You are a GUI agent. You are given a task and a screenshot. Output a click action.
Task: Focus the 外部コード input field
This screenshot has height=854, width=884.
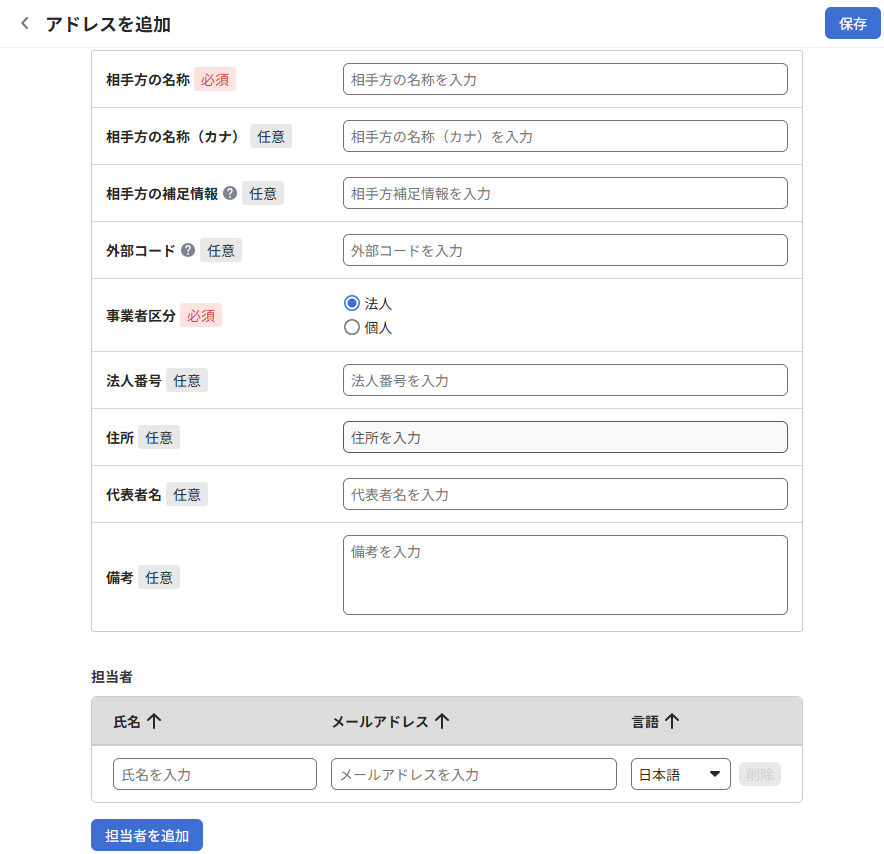tap(565, 250)
